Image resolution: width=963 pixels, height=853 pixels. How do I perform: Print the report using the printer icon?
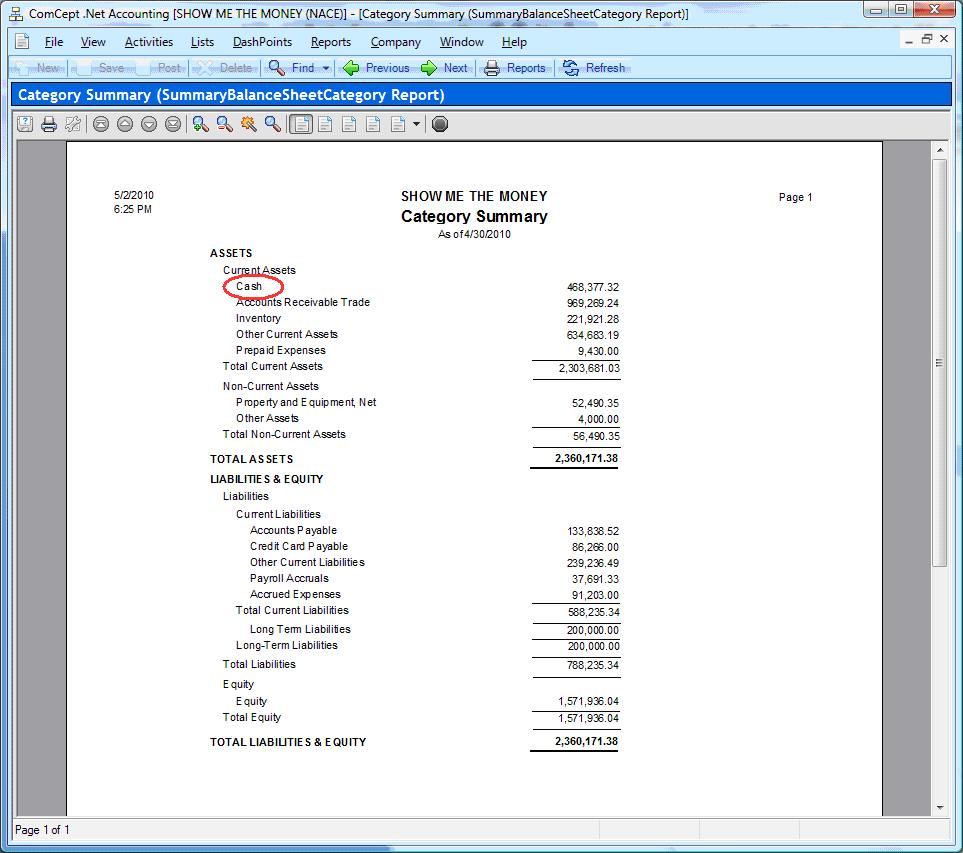click(x=48, y=124)
